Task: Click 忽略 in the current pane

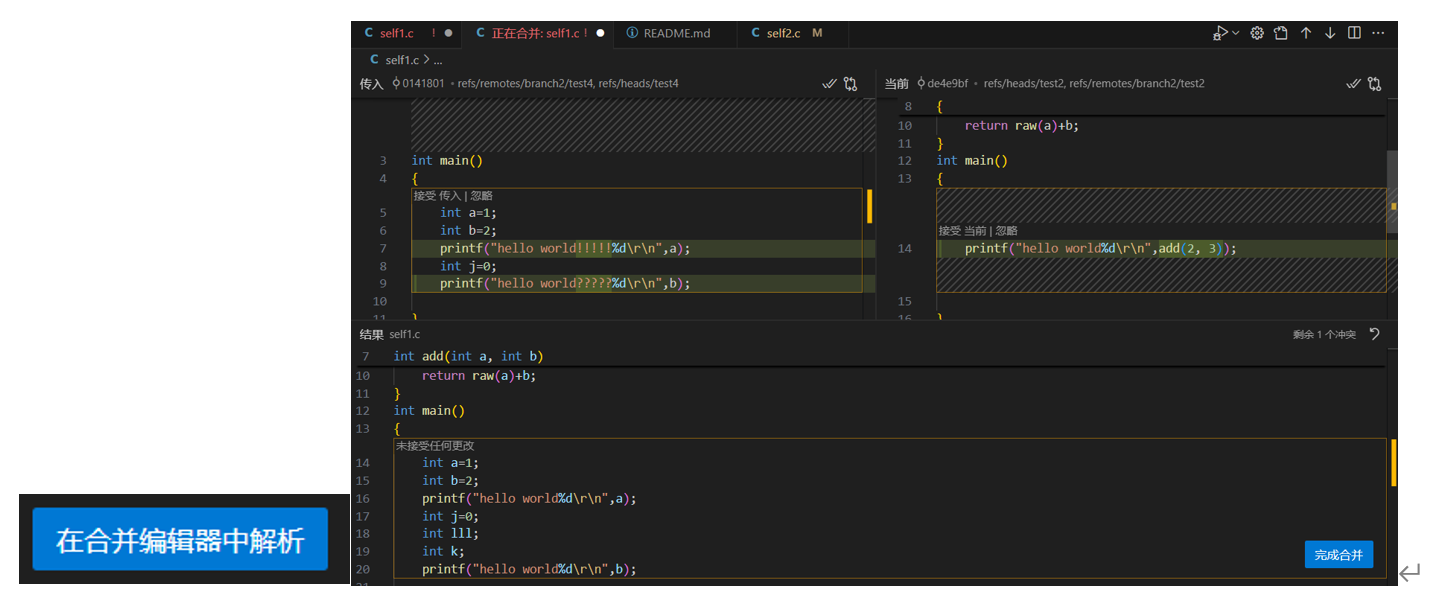Action: click(x=1006, y=231)
